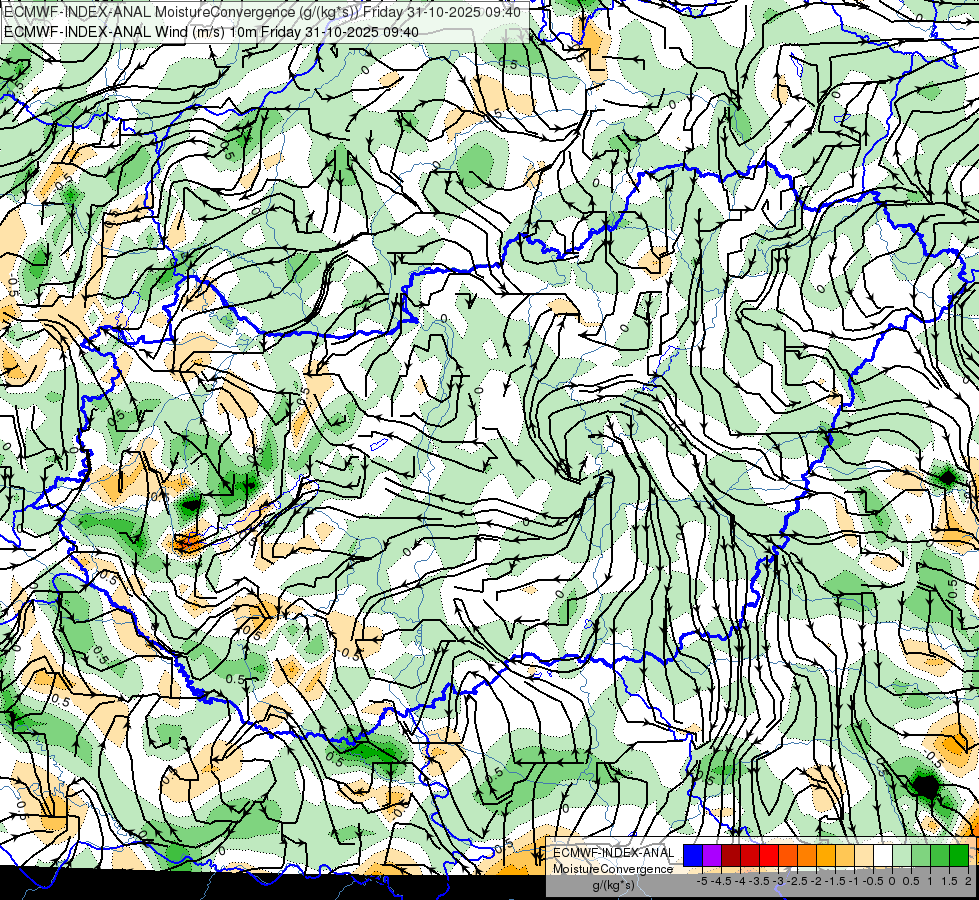Image resolution: width=979 pixels, height=900 pixels.
Task: Click the 2 legend scale value
Action: point(968,881)
